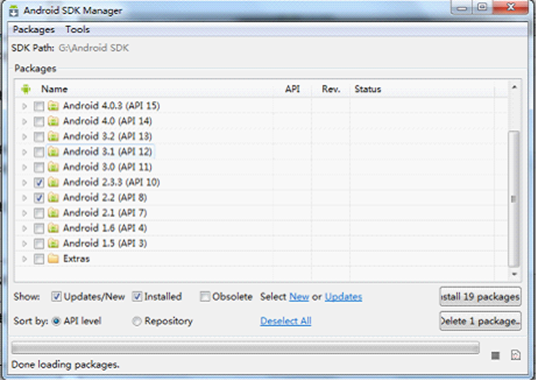
Task: Uncheck the Android 2.3.3 (API 10) checkbox
Action: (39, 183)
